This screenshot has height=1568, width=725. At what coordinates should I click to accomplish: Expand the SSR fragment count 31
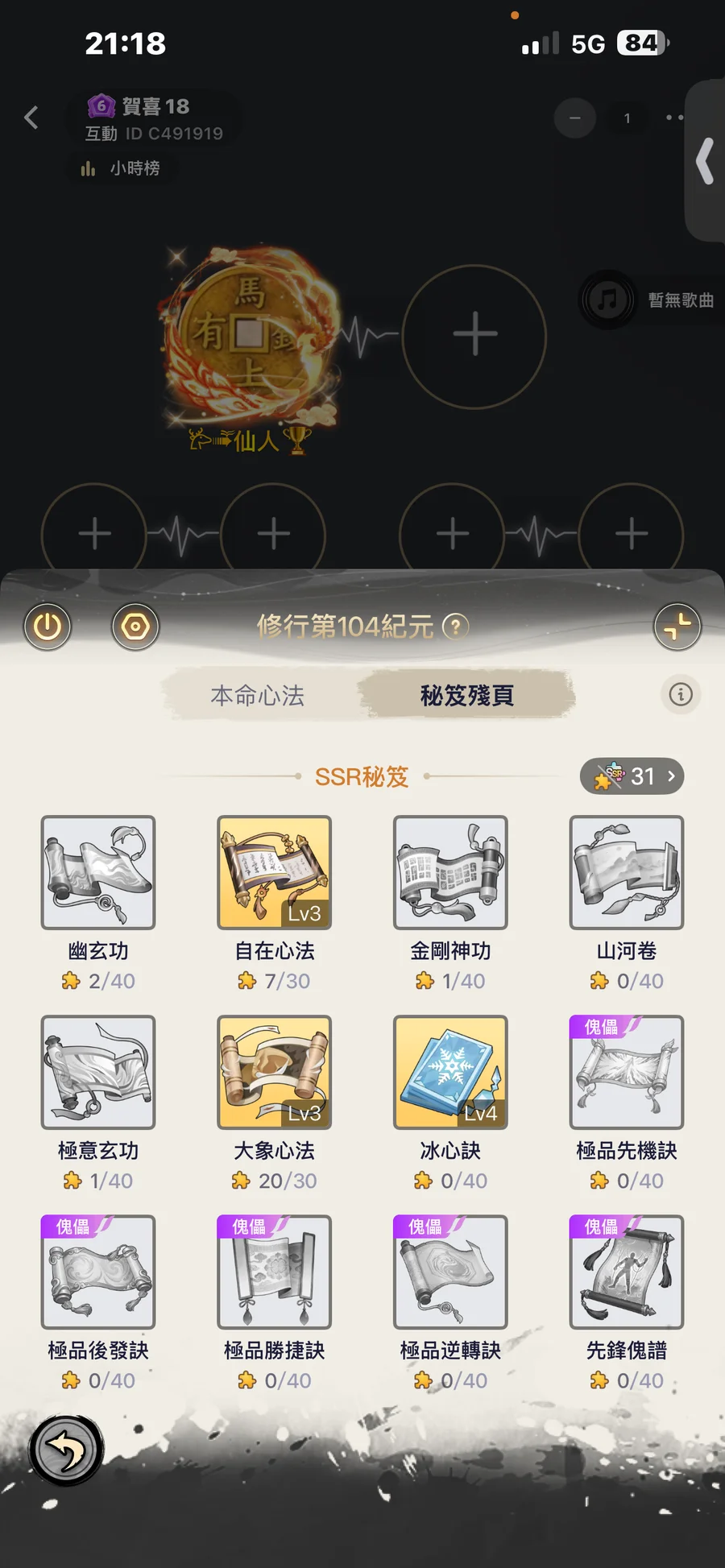[632, 776]
